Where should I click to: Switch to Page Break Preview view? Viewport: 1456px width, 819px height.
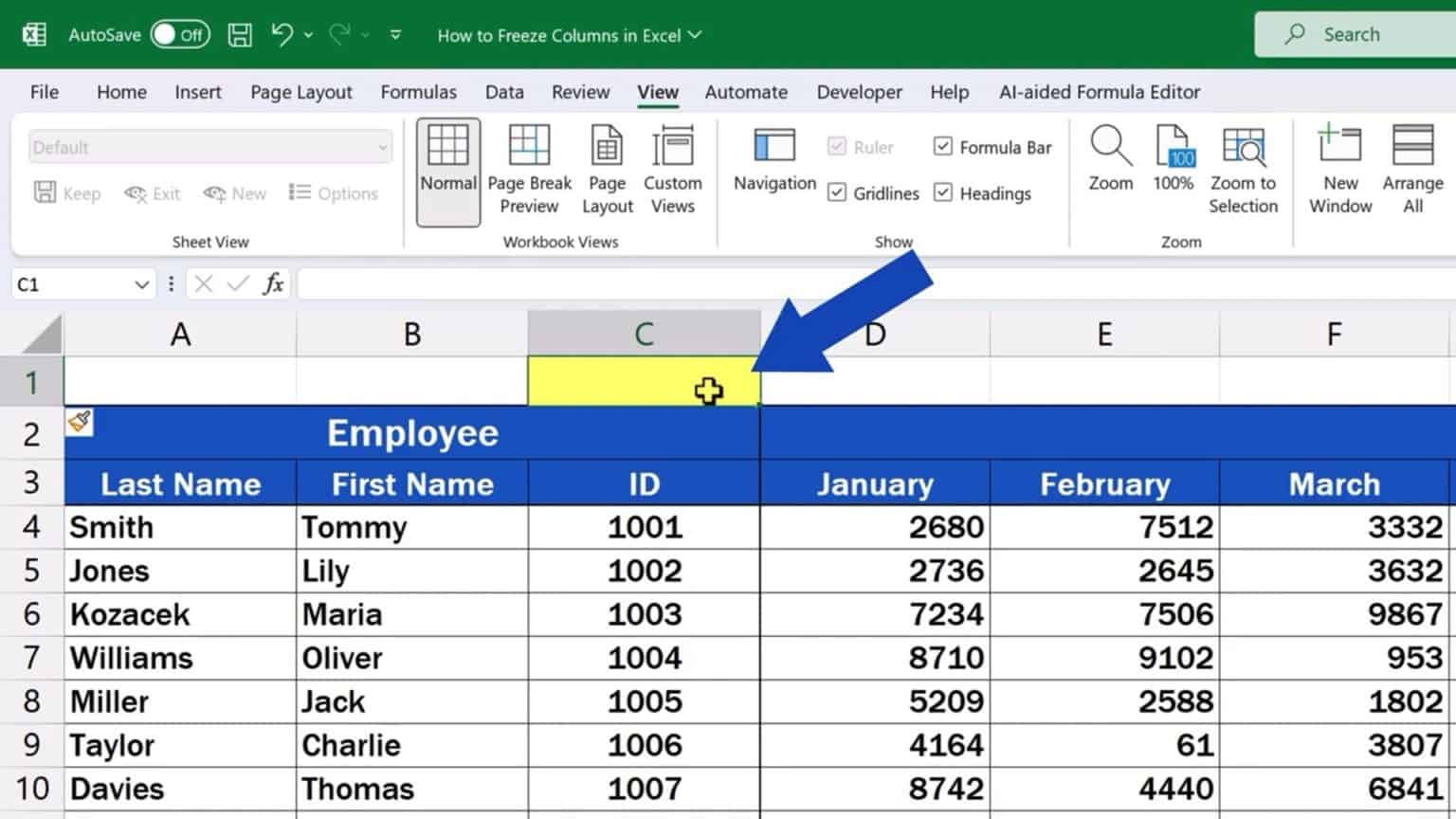click(x=529, y=171)
